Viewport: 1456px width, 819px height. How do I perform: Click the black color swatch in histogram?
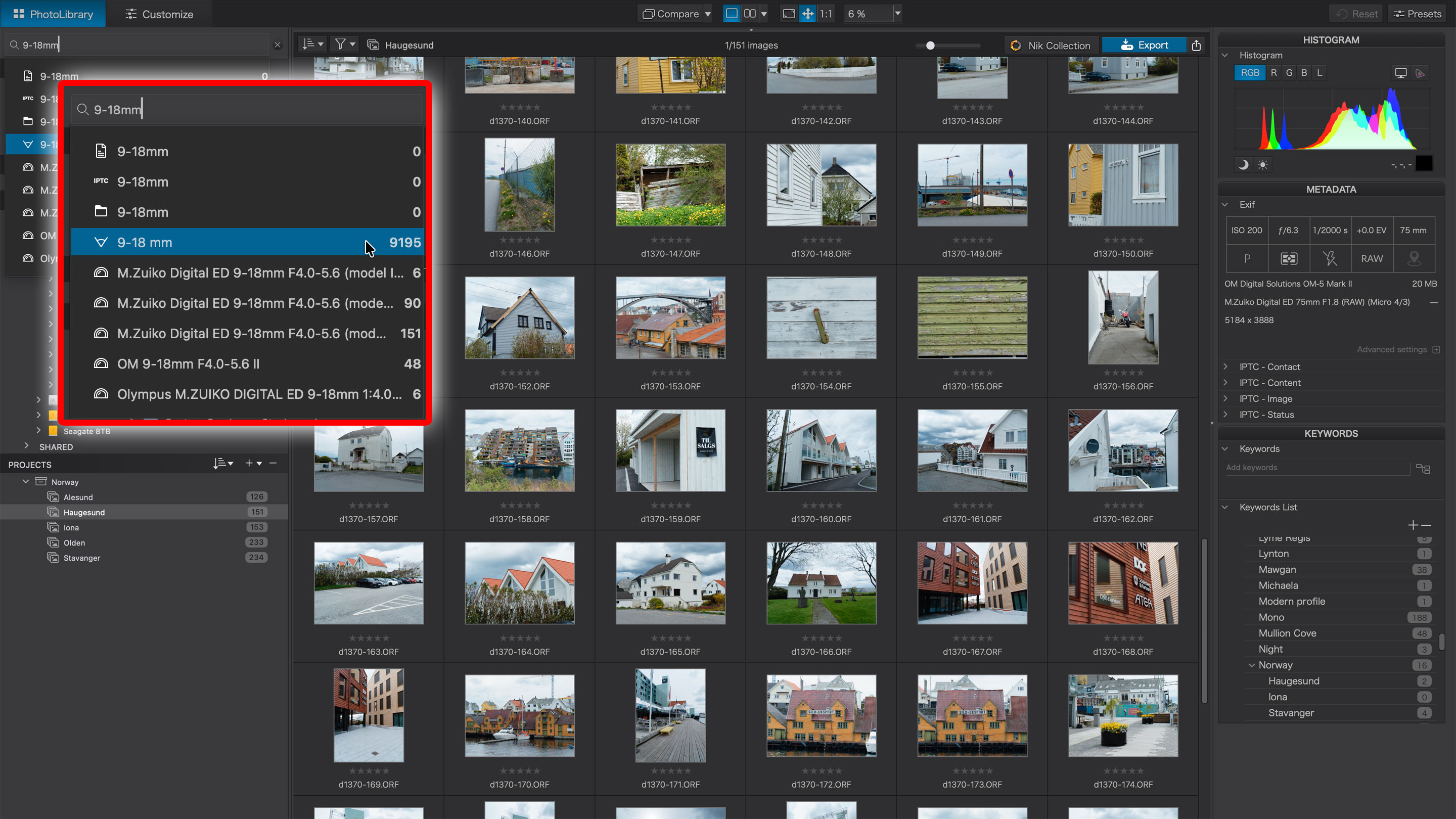click(x=1424, y=163)
